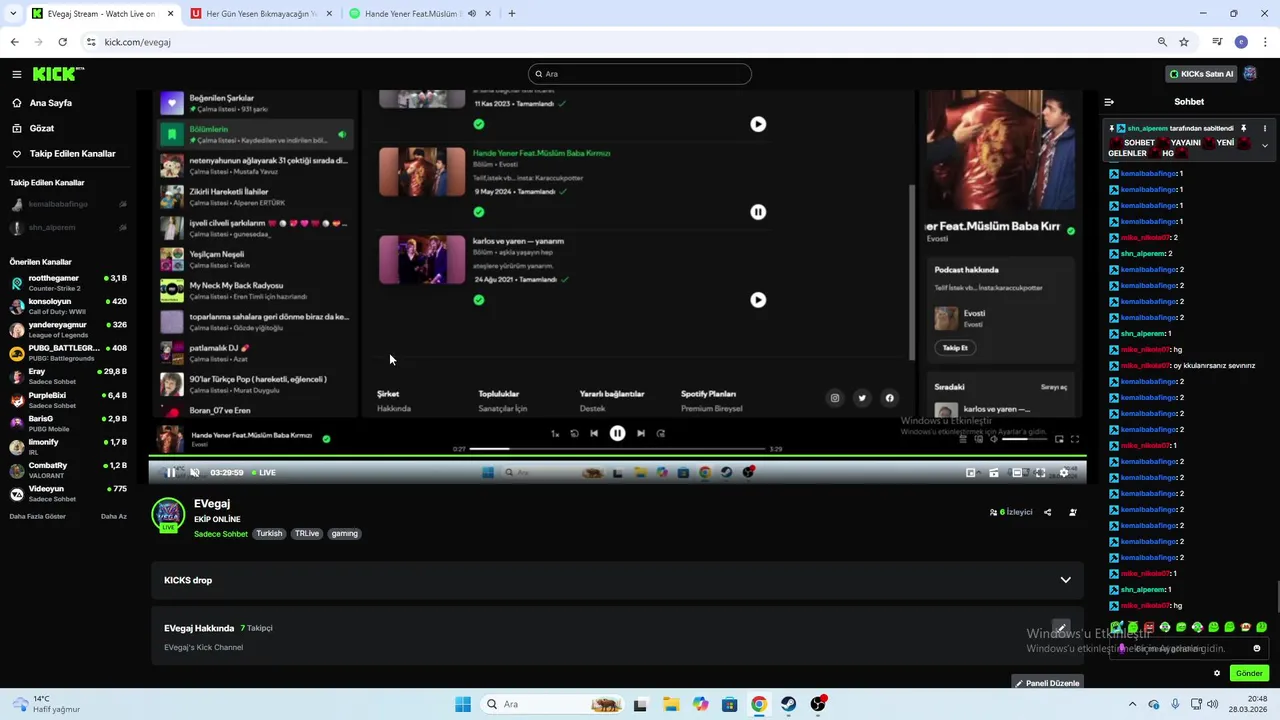Screen dimensions: 1280x720
Task: Select the gaming tag
Action: (x=345, y=534)
